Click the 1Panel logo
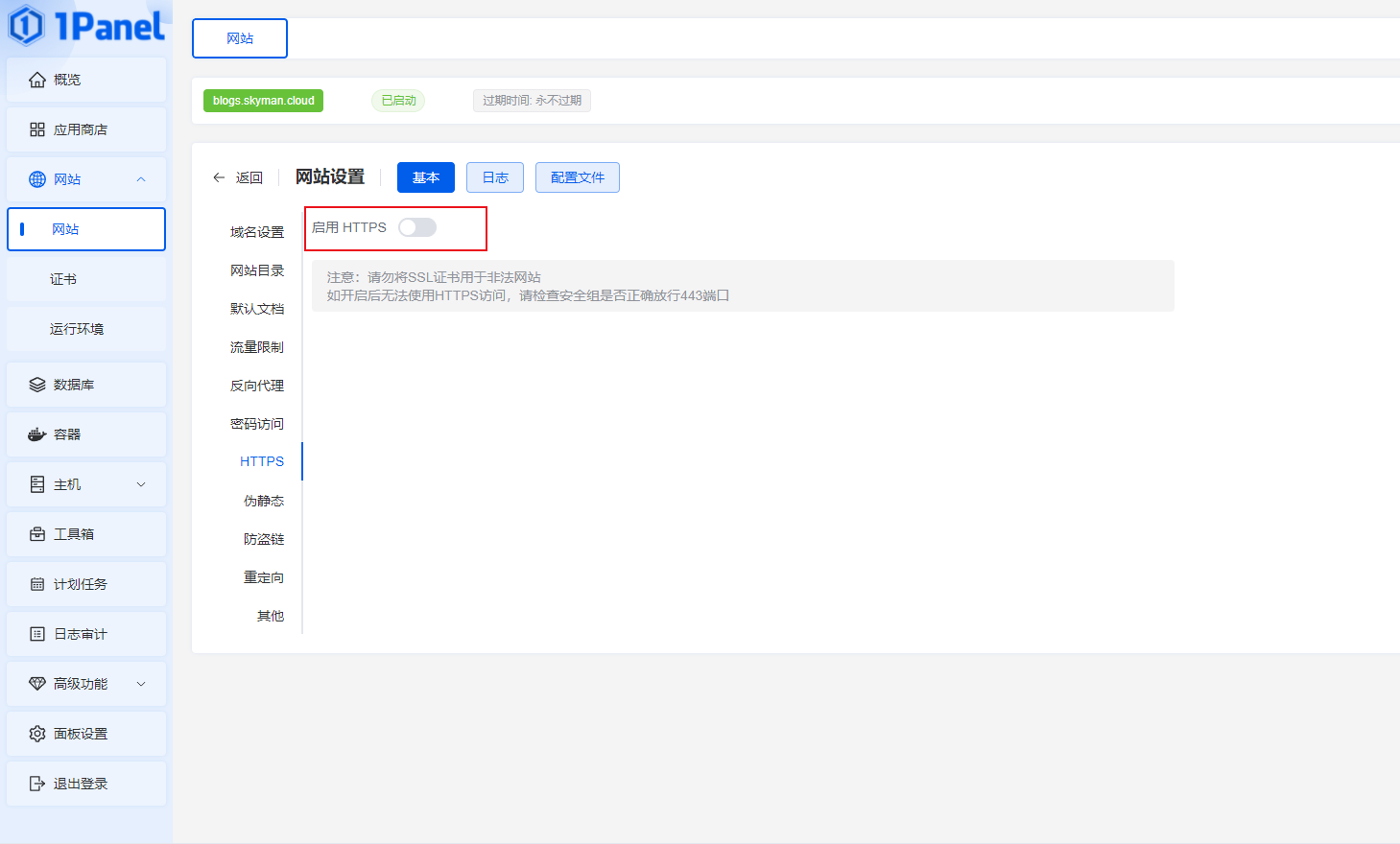This screenshot has height=844, width=1400. (x=86, y=26)
